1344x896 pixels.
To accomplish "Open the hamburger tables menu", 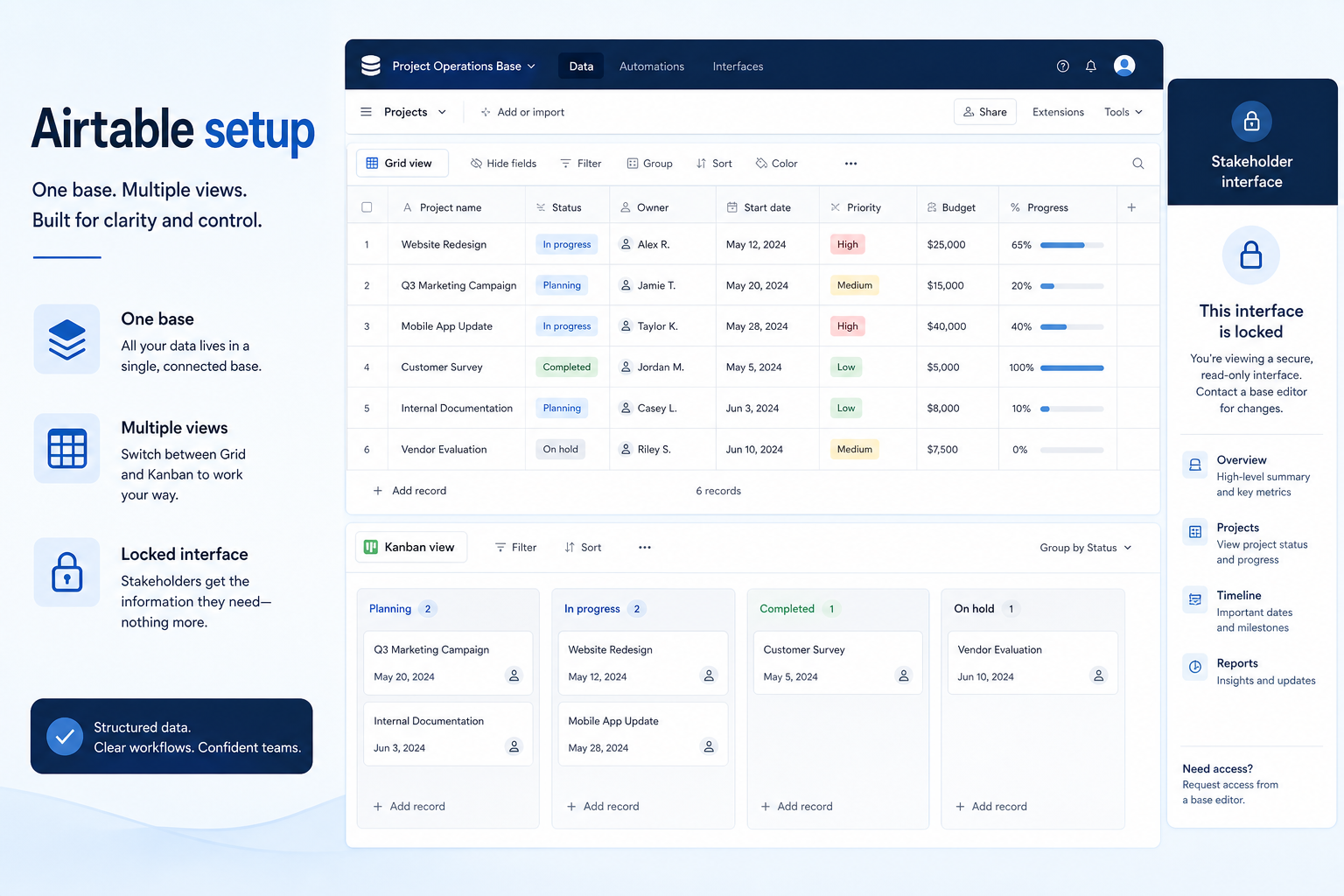I will (x=366, y=112).
